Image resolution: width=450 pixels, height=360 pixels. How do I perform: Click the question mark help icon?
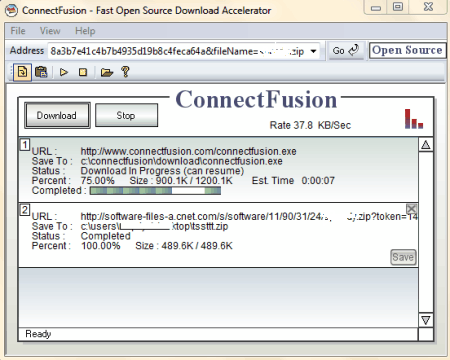click(125, 72)
